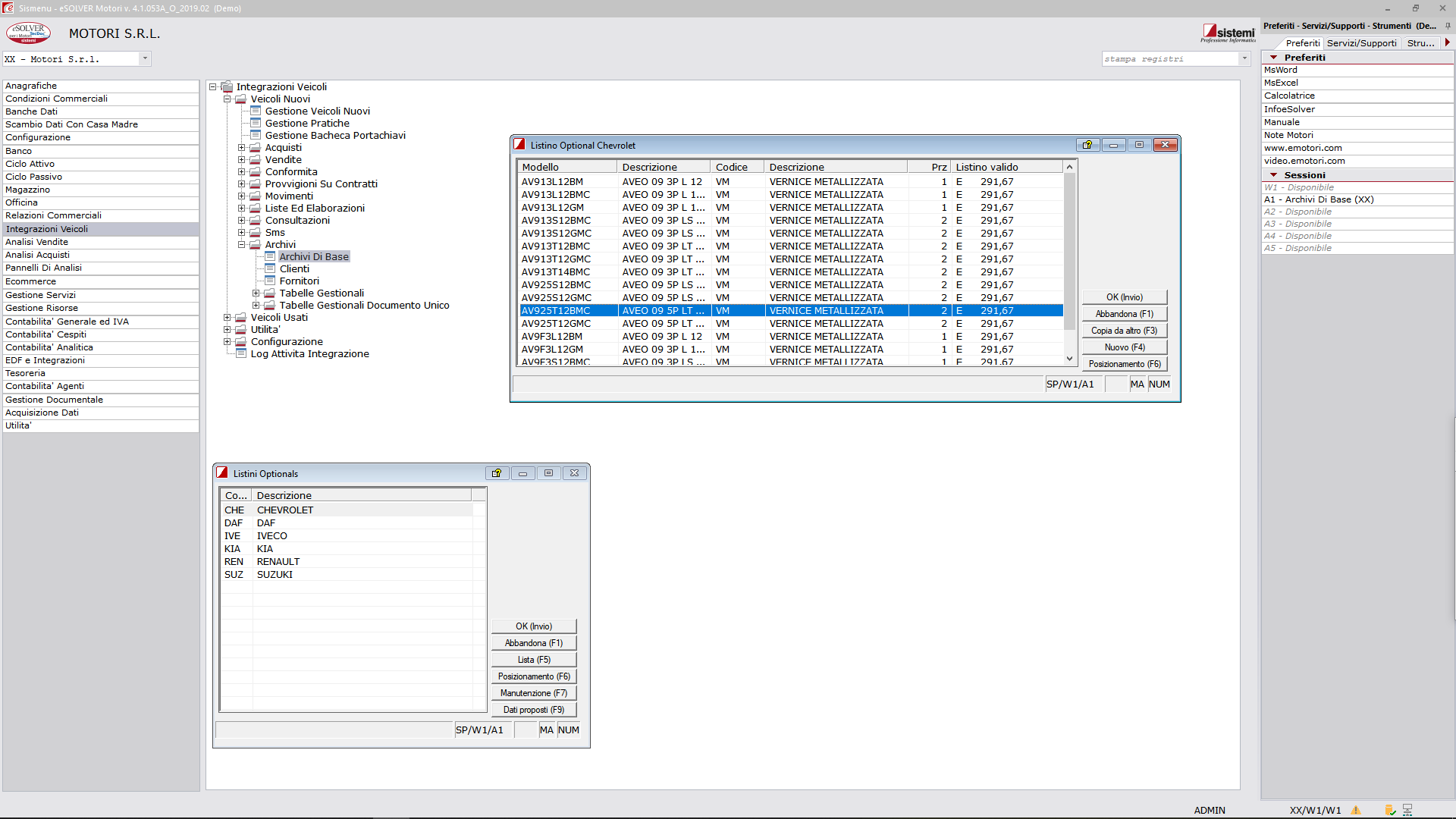This screenshot has width=1456, height=819.
Task: Select row AV913T14BMC in the table
Action: [x=791, y=271]
